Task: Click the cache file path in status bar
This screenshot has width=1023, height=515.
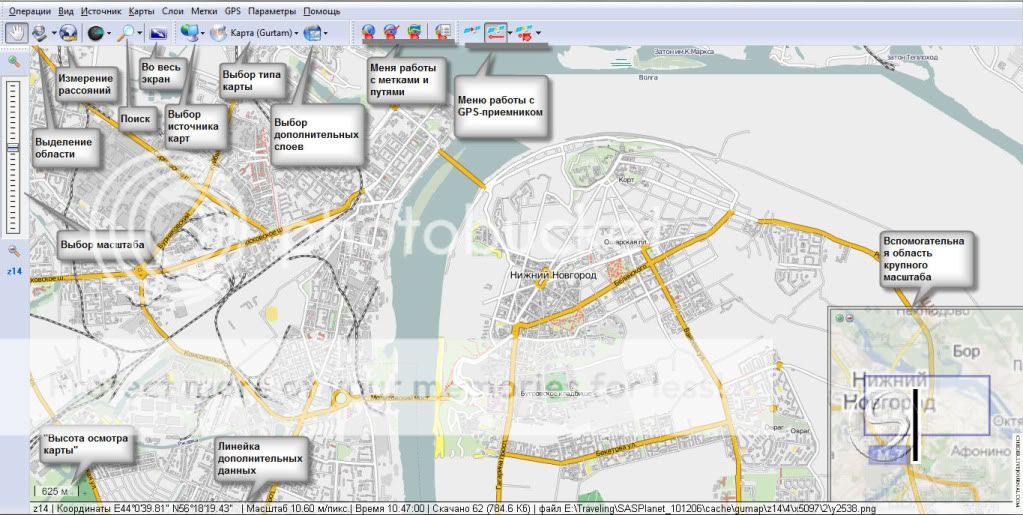Action: (705, 508)
